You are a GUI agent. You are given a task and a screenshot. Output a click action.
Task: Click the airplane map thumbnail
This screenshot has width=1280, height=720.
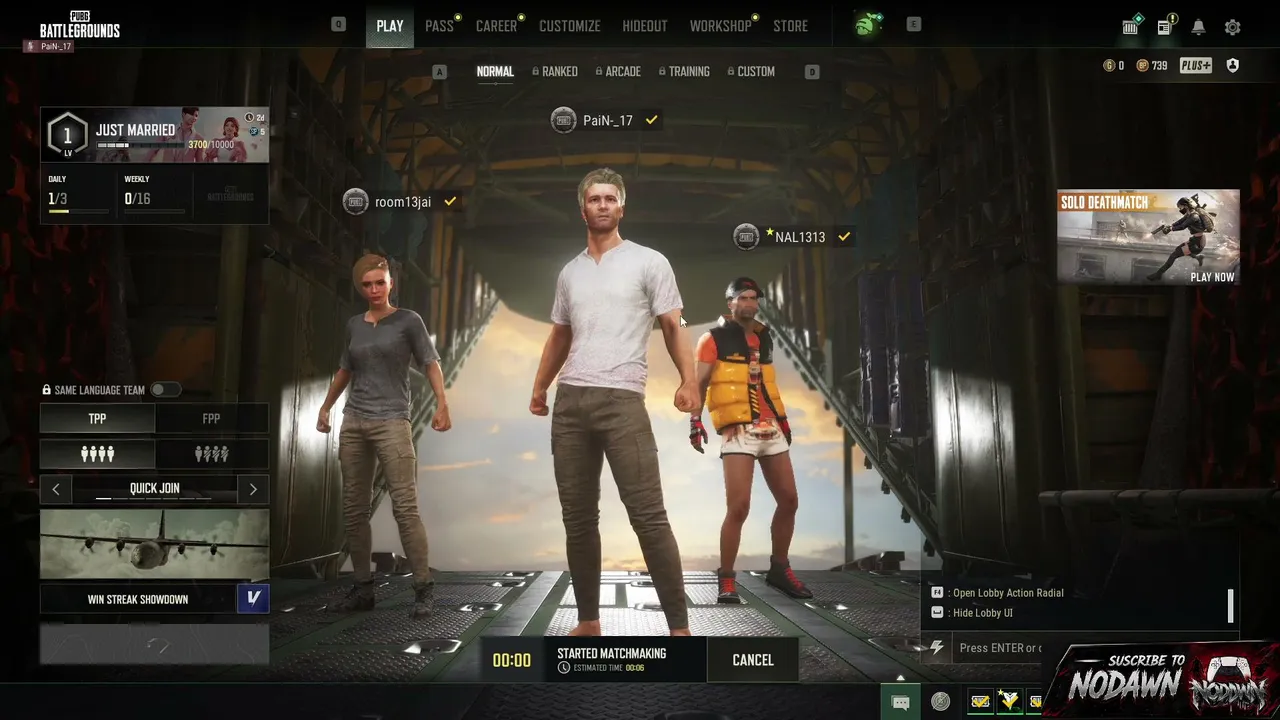tap(154, 545)
